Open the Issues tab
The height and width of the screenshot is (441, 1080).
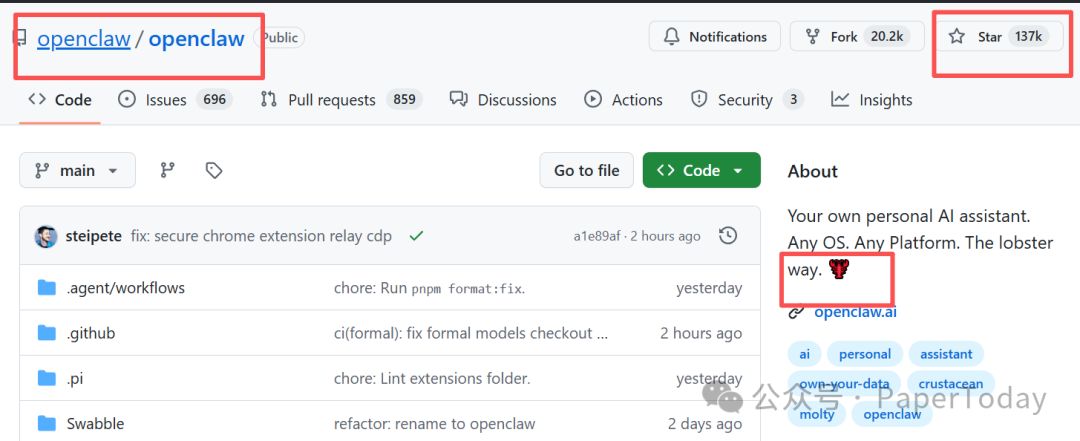tap(175, 100)
